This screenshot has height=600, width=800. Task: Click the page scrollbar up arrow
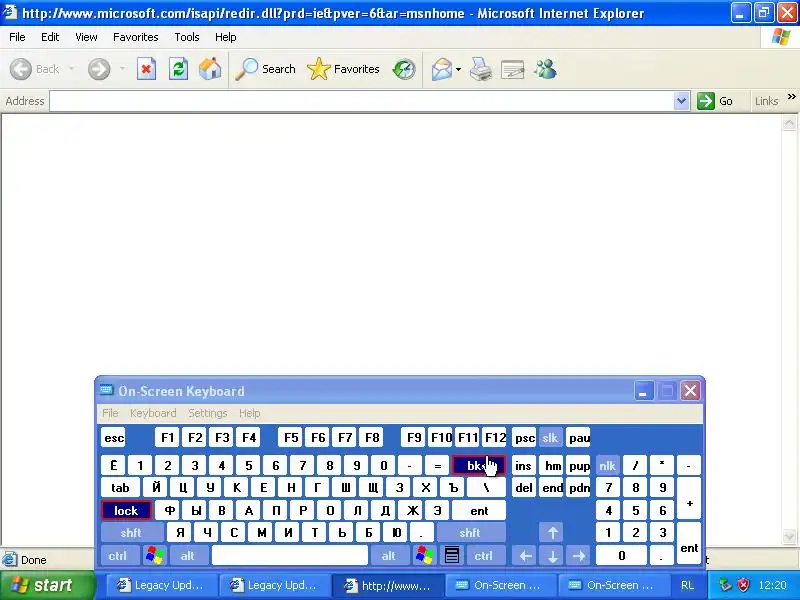click(789, 123)
